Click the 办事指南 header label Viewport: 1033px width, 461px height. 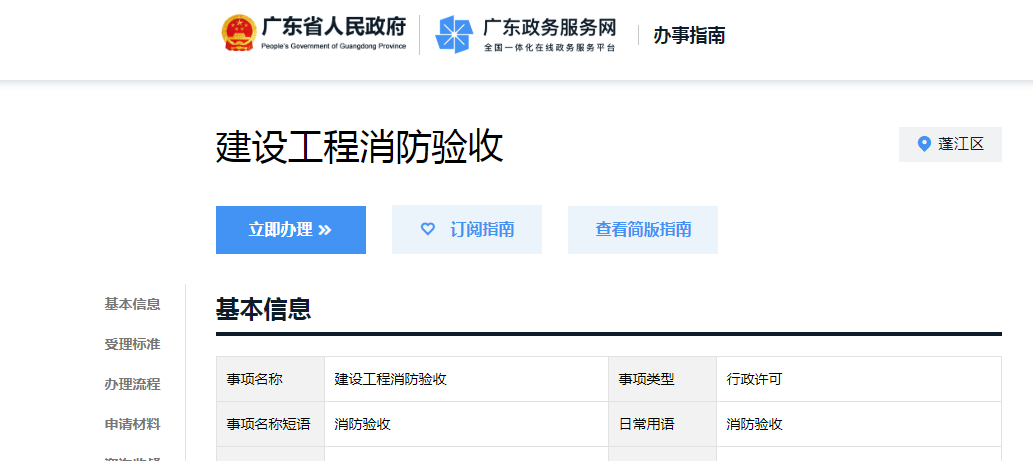point(689,35)
